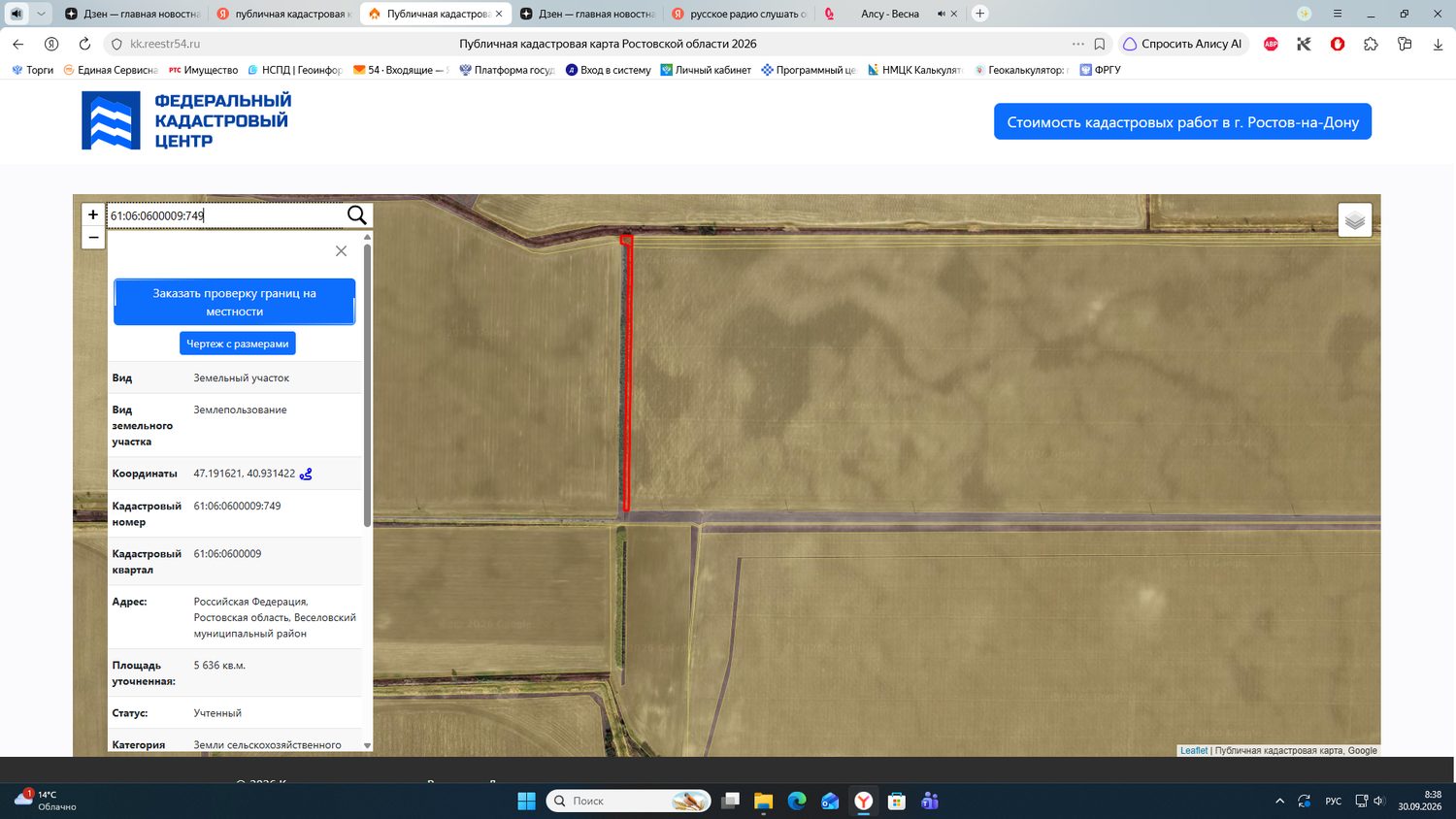Open the browser bookmark icon

point(1100,44)
